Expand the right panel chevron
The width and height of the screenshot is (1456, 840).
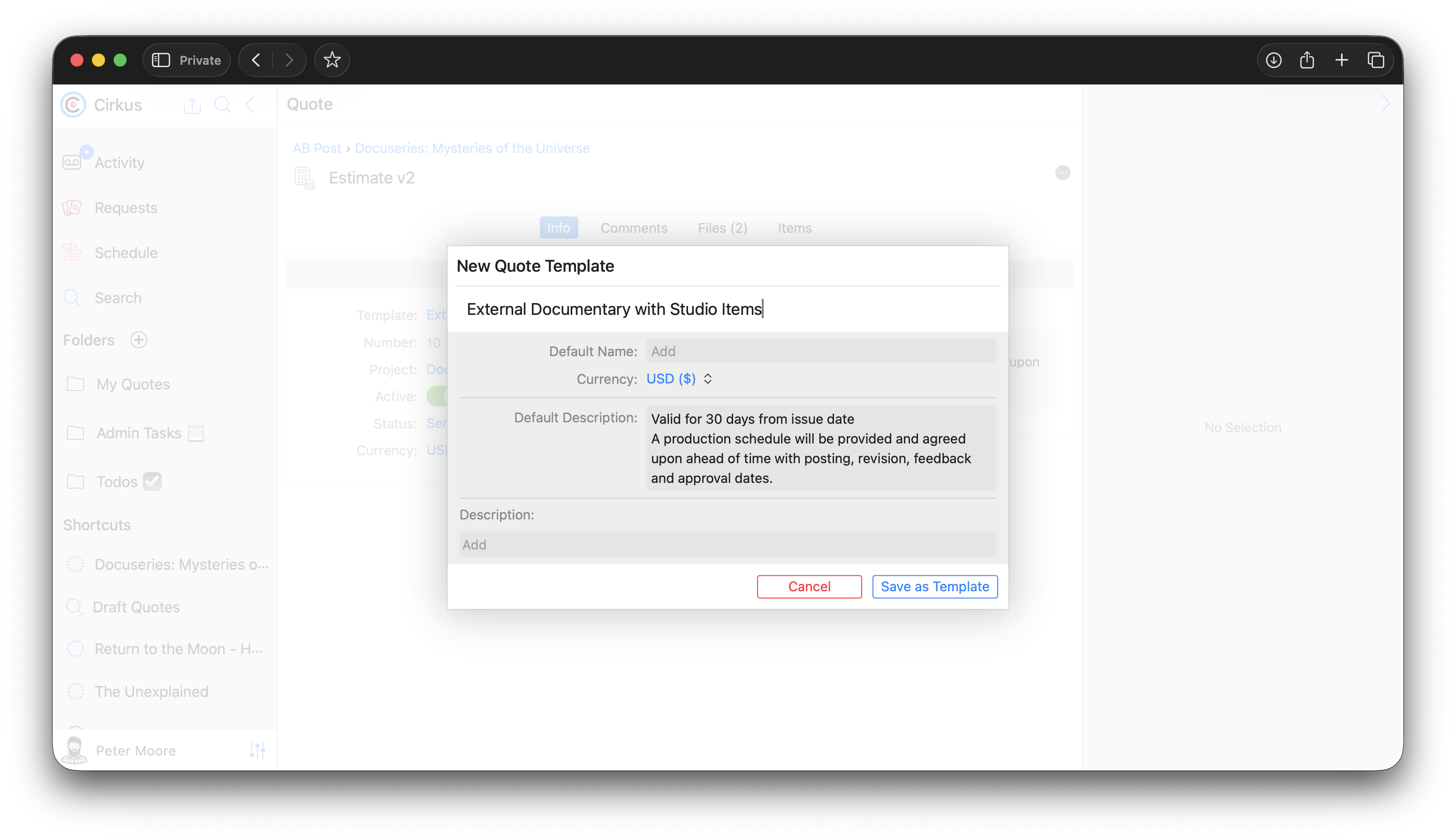click(1386, 104)
